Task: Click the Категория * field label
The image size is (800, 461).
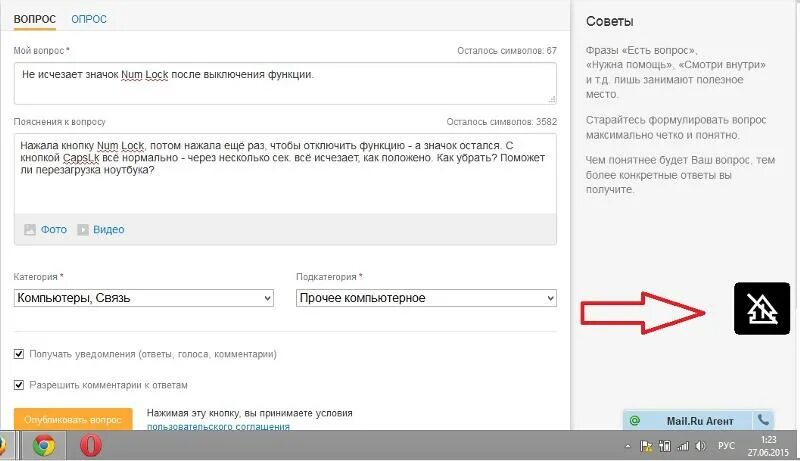Action: (38, 277)
